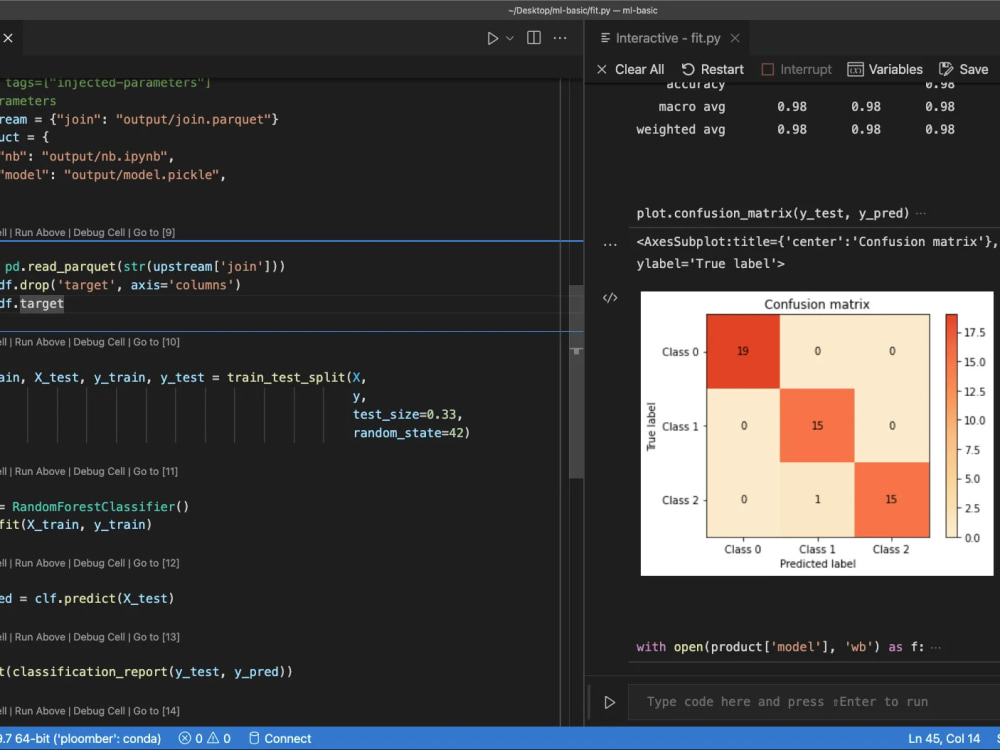Restart the interactive kernel

click(x=712, y=70)
